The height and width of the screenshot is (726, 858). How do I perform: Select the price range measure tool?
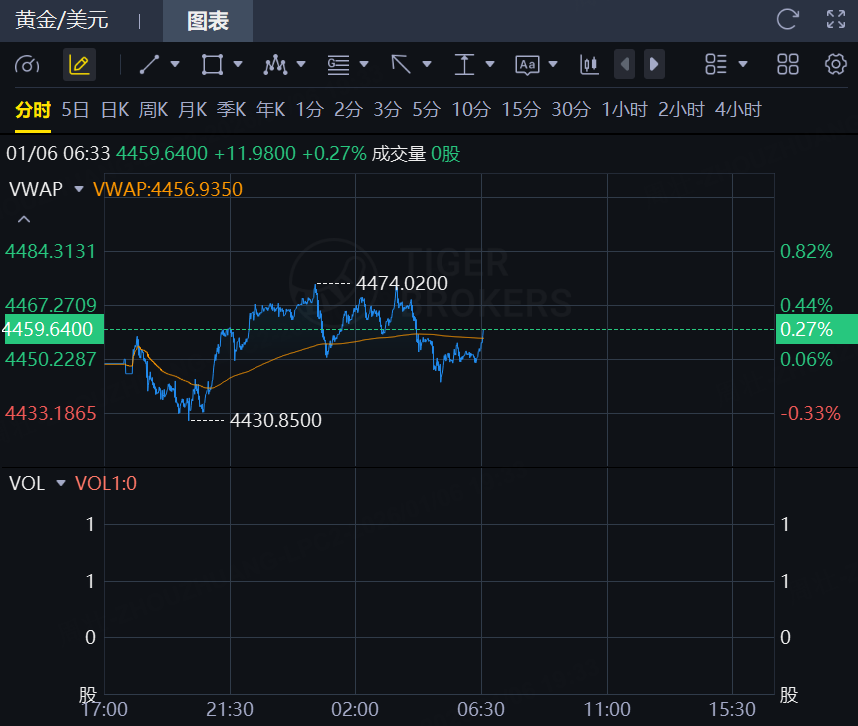[464, 65]
